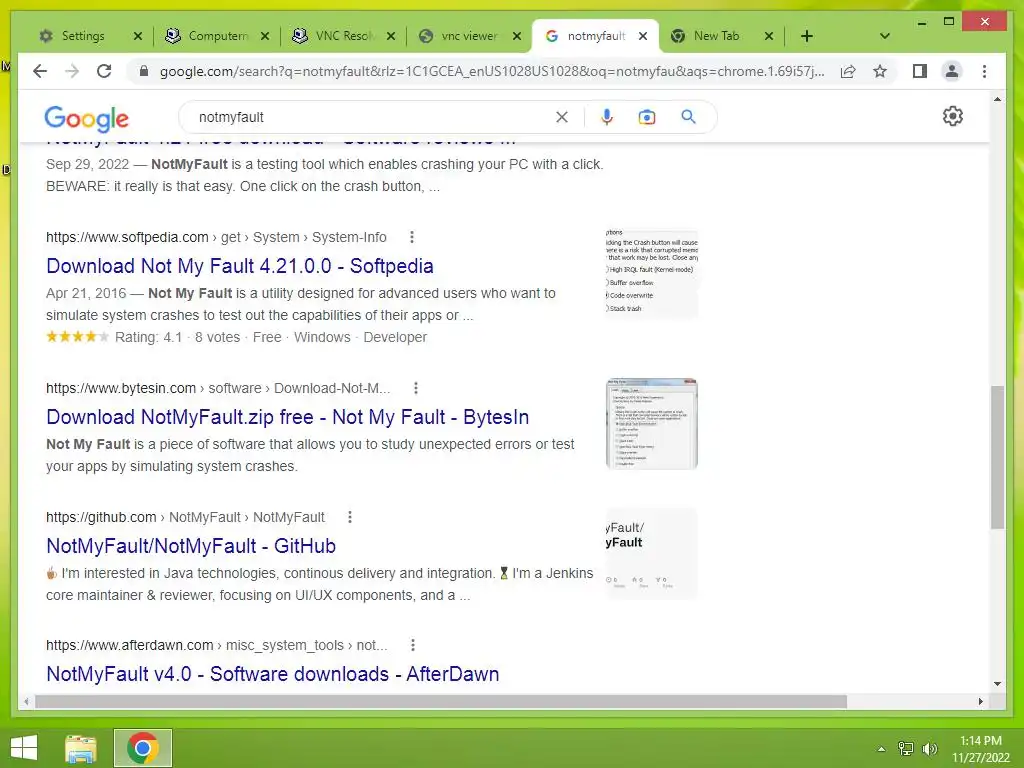Viewport: 1024px width, 768px height.
Task: Click the horizontal scrollbar thumb
Action: click(441, 701)
